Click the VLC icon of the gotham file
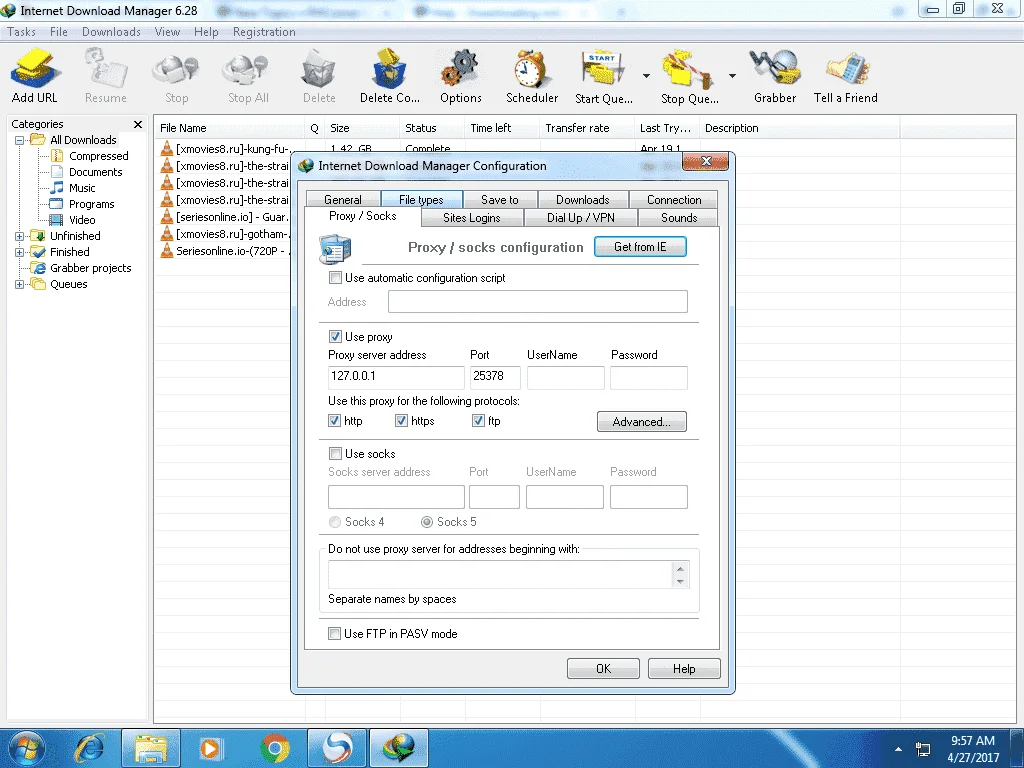This screenshot has height=768, width=1024. point(167,234)
